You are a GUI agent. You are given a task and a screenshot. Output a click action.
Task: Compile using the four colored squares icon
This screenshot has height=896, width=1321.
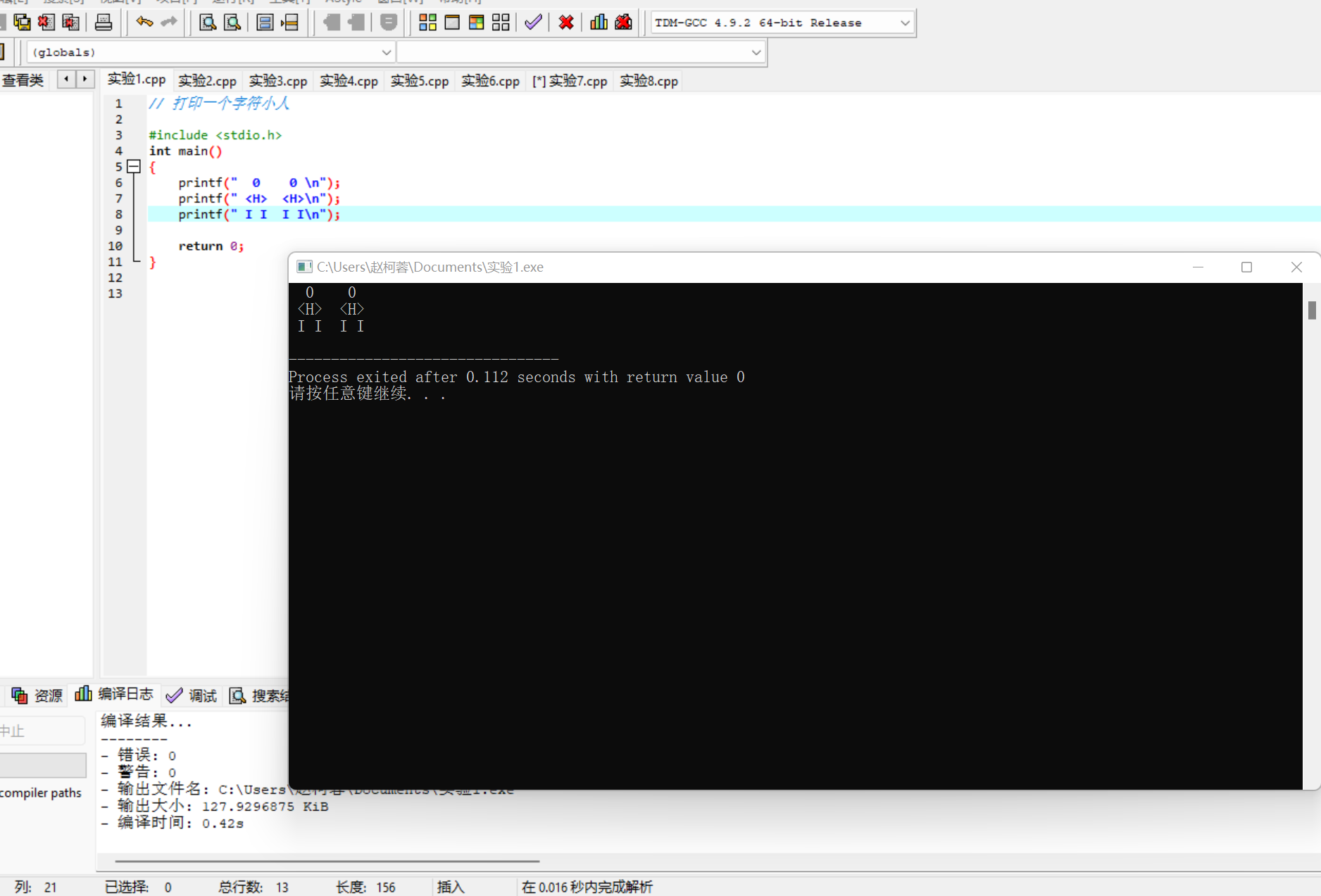(427, 23)
